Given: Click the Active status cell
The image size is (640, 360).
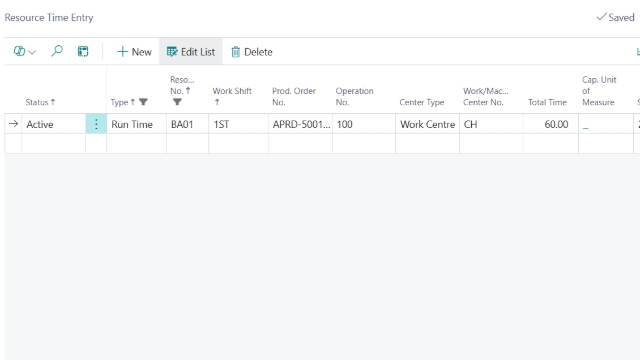Looking at the screenshot, I should (53, 124).
